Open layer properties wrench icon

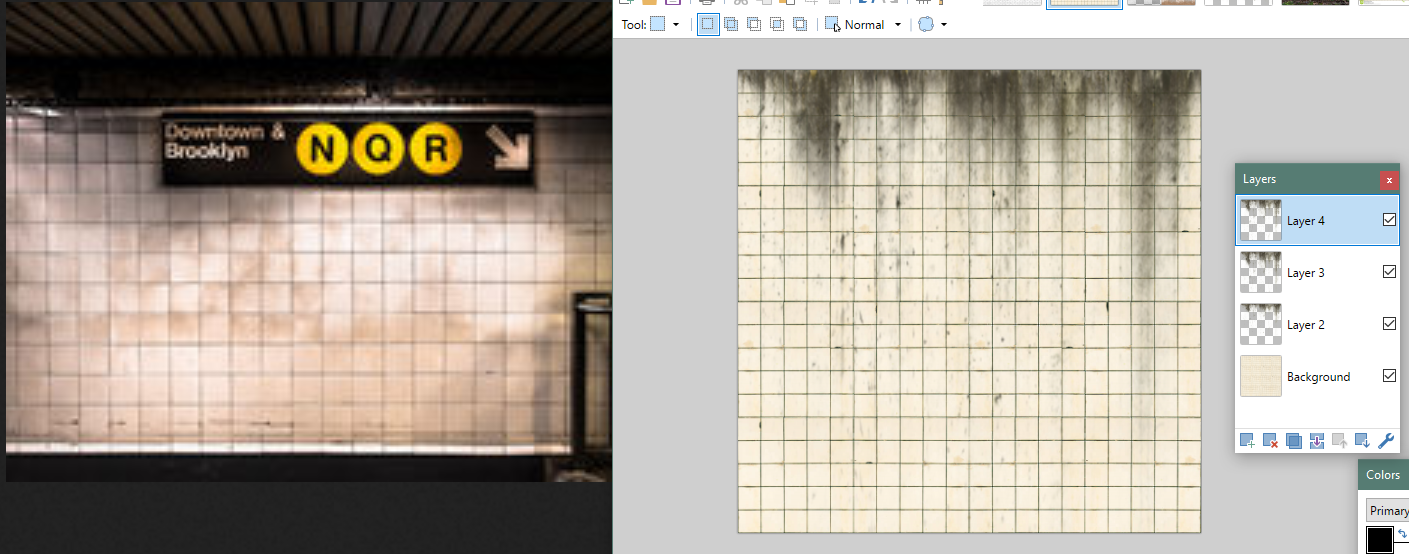coord(1386,441)
